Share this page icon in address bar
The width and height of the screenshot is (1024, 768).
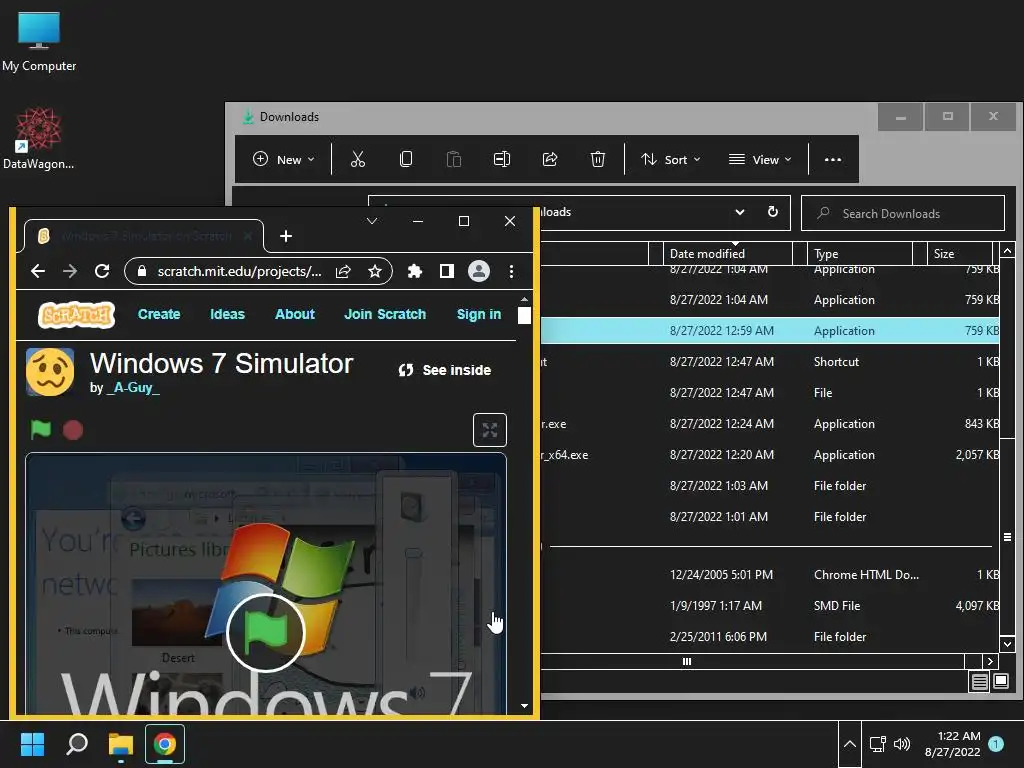(x=343, y=271)
